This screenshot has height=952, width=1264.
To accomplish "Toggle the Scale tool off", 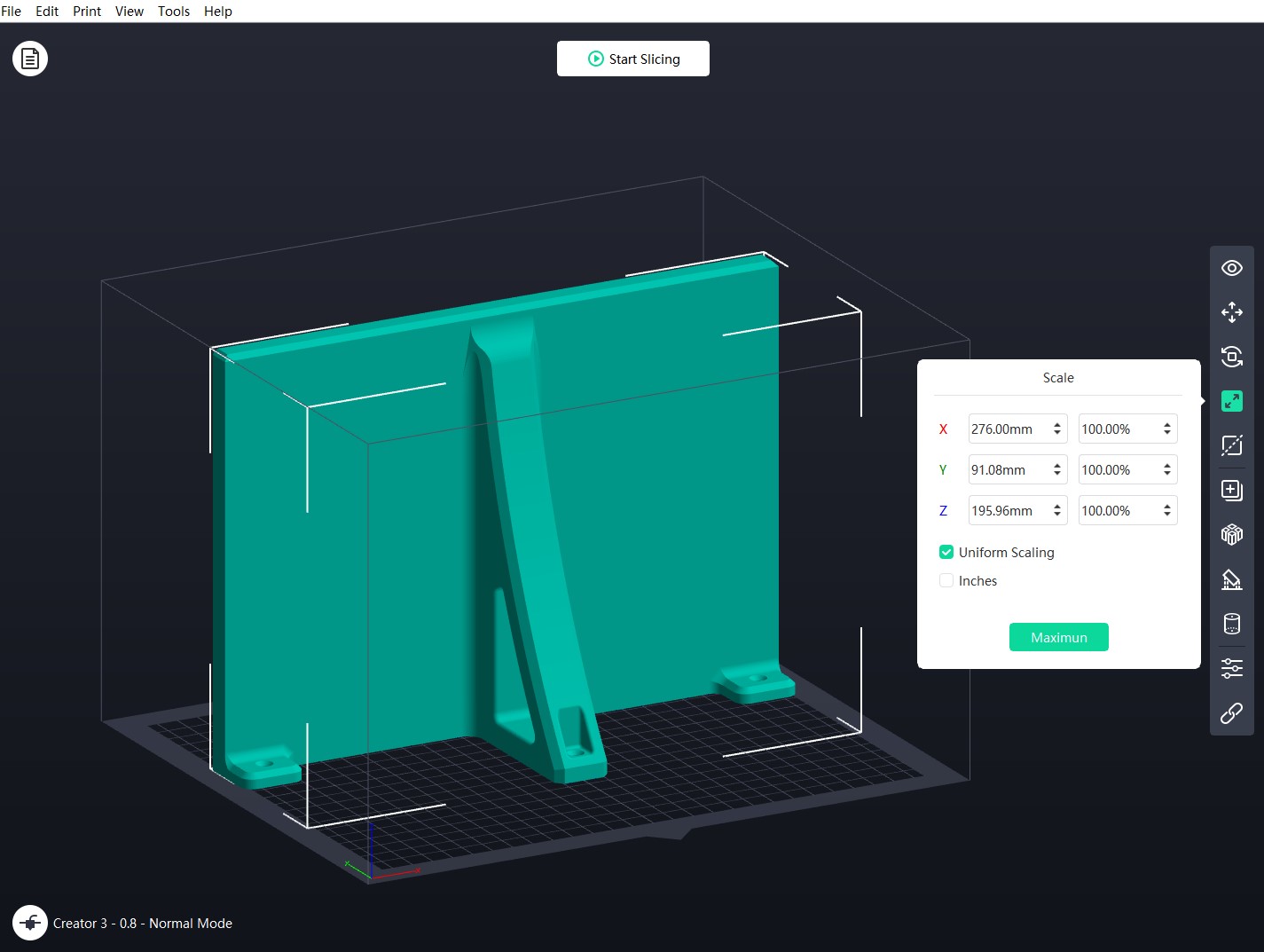I will coord(1231,400).
